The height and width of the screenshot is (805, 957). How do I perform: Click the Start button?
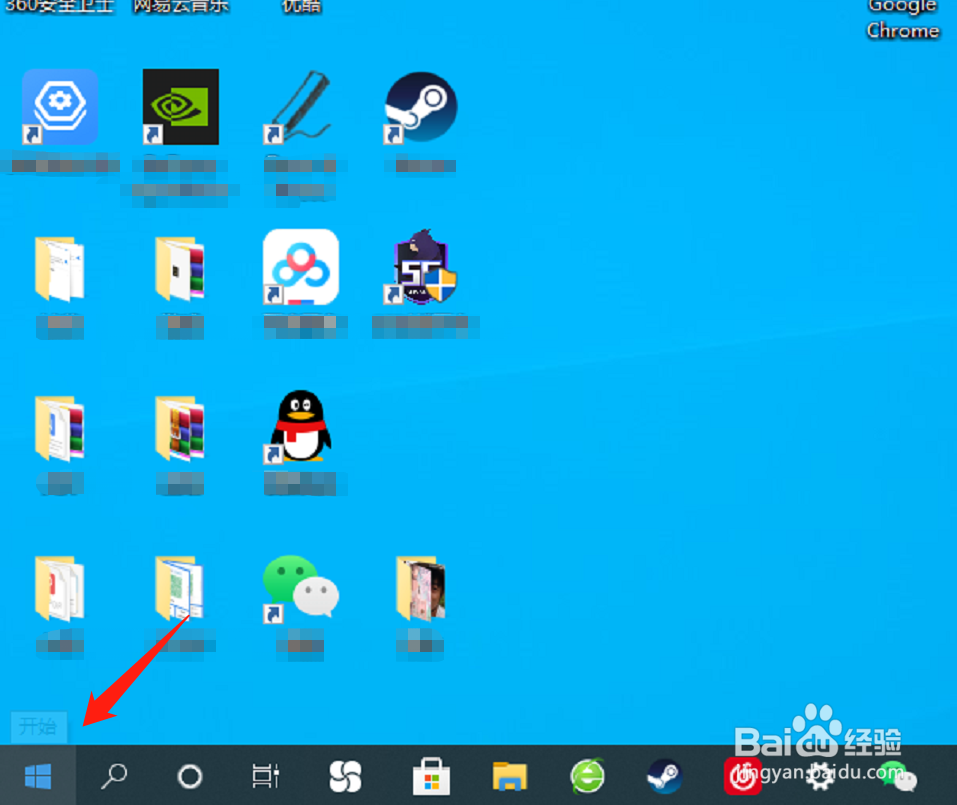(38, 776)
